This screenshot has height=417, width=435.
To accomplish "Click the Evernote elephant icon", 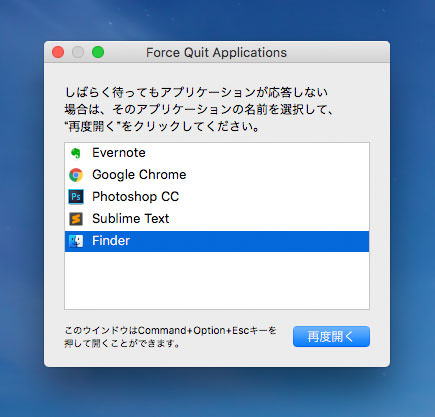I will click(76, 153).
